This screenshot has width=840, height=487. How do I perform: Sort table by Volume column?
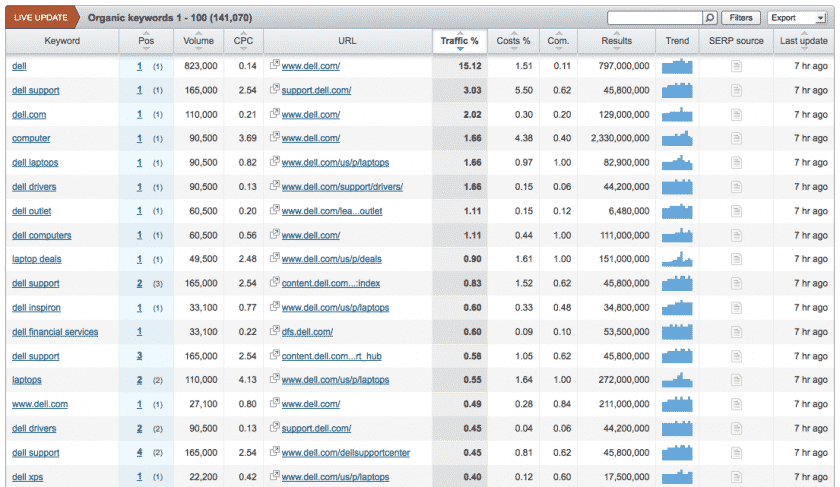click(x=198, y=41)
